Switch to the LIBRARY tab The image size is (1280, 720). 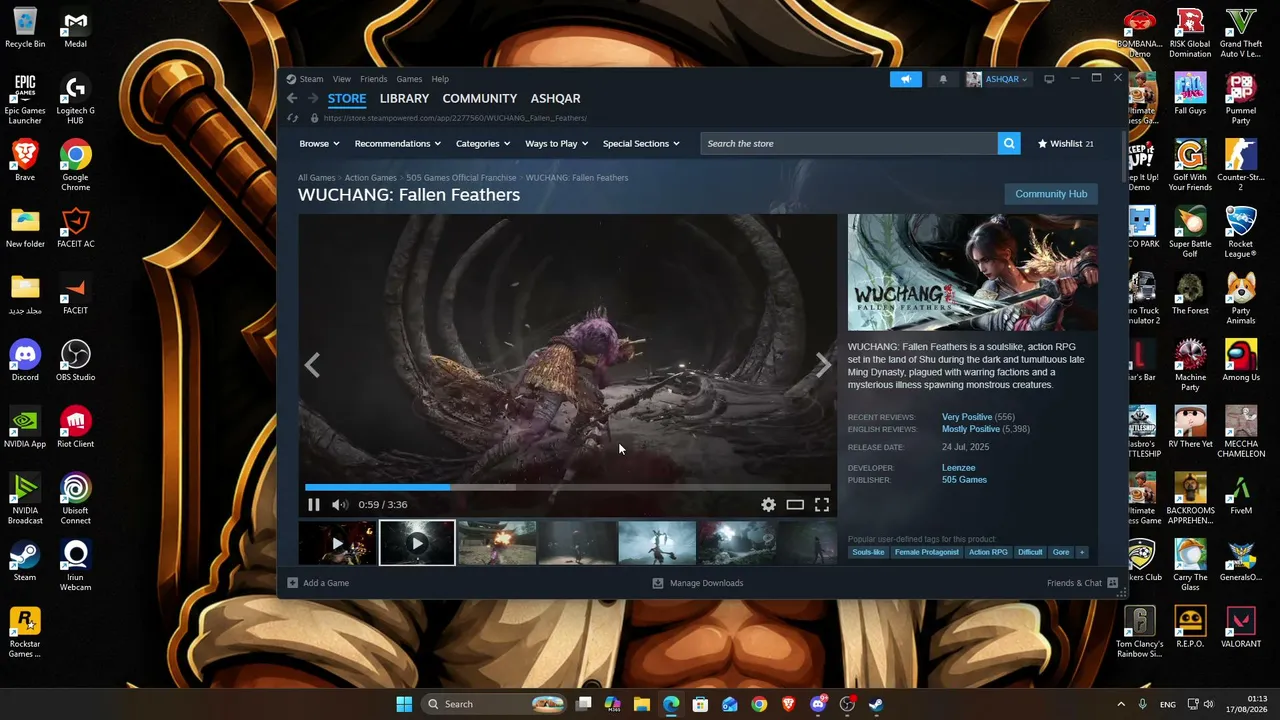point(404,98)
